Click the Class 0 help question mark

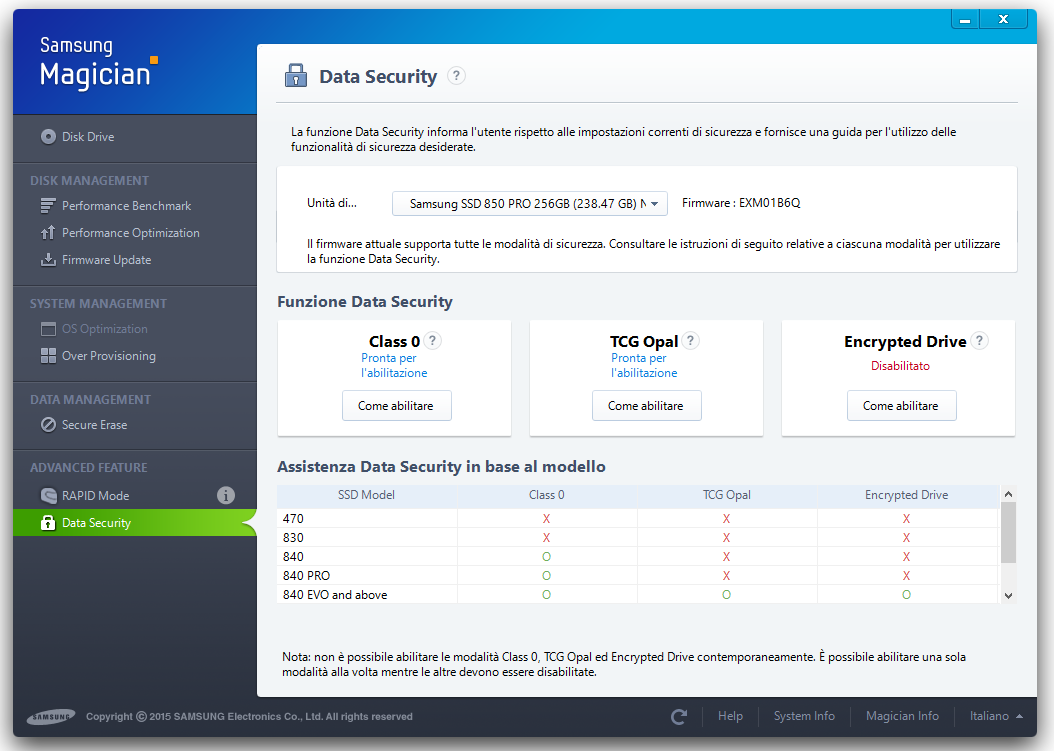point(433,341)
